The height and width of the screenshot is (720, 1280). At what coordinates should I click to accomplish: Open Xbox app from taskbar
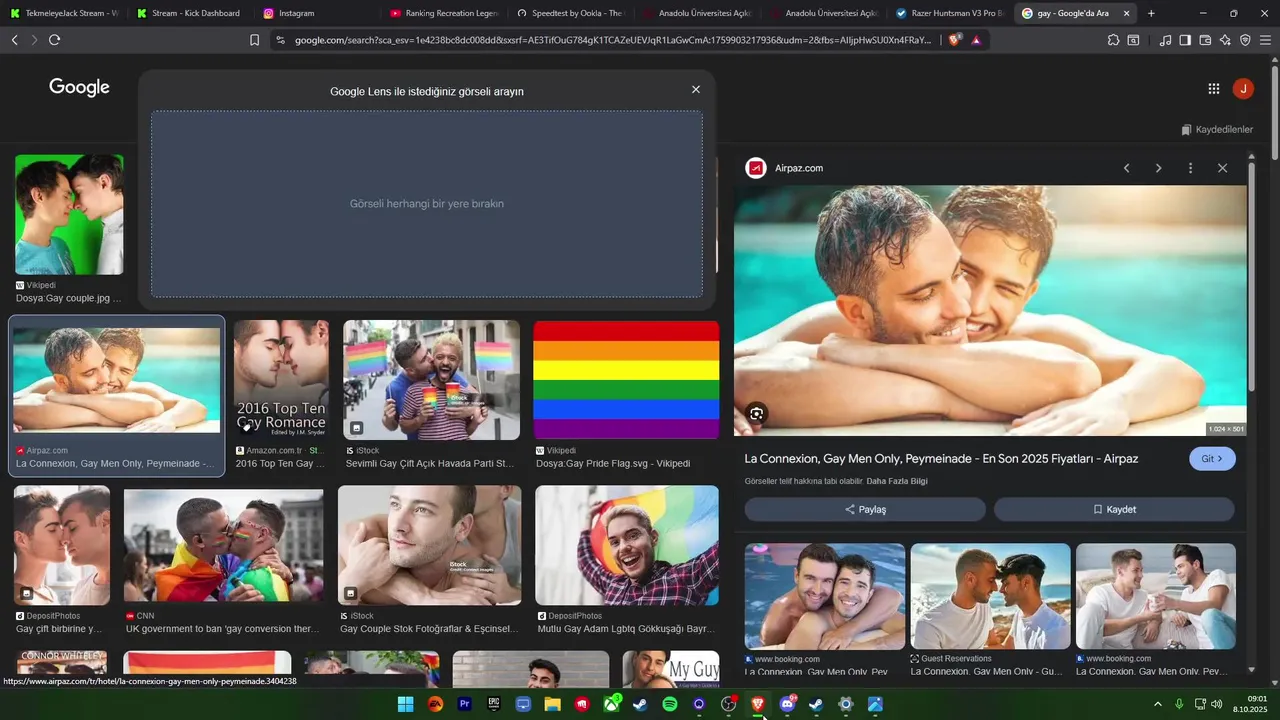(611, 704)
